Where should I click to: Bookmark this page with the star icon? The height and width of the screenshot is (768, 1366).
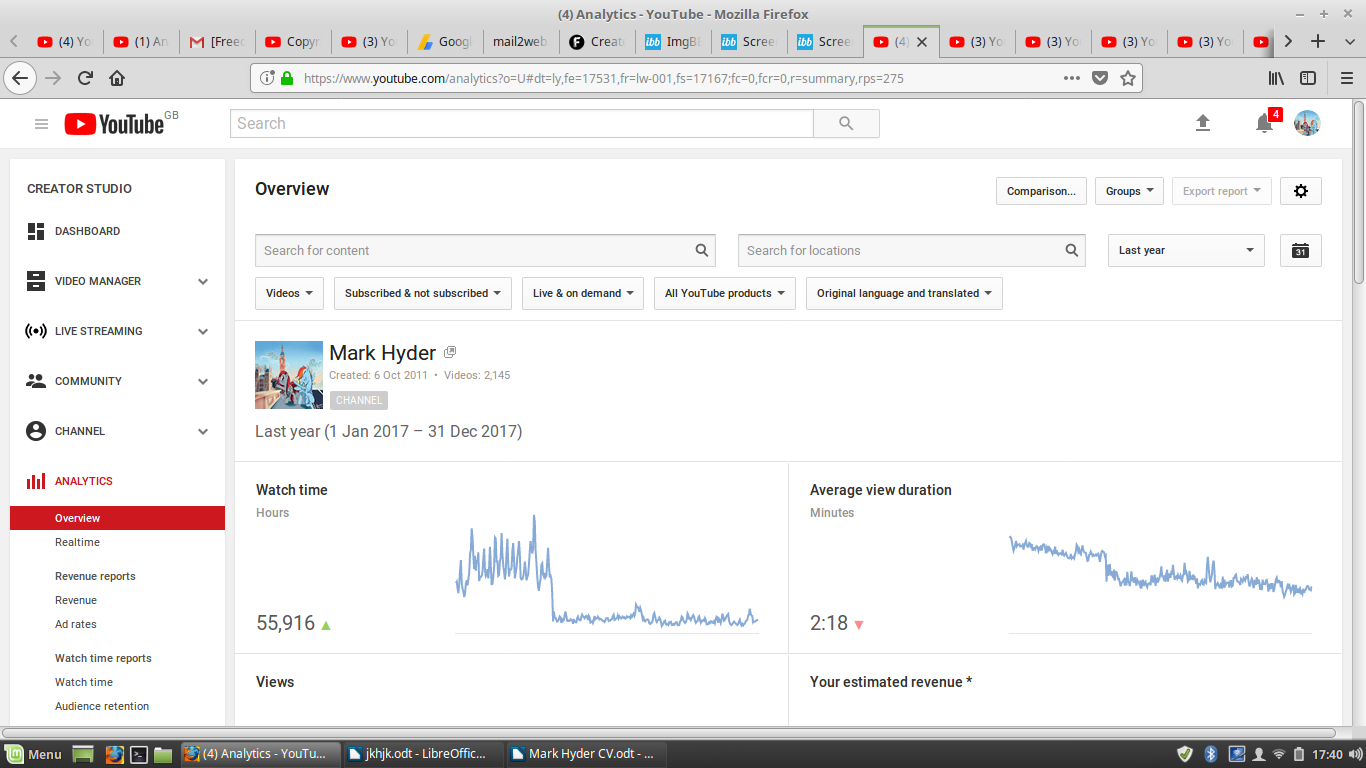coord(1128,78)
